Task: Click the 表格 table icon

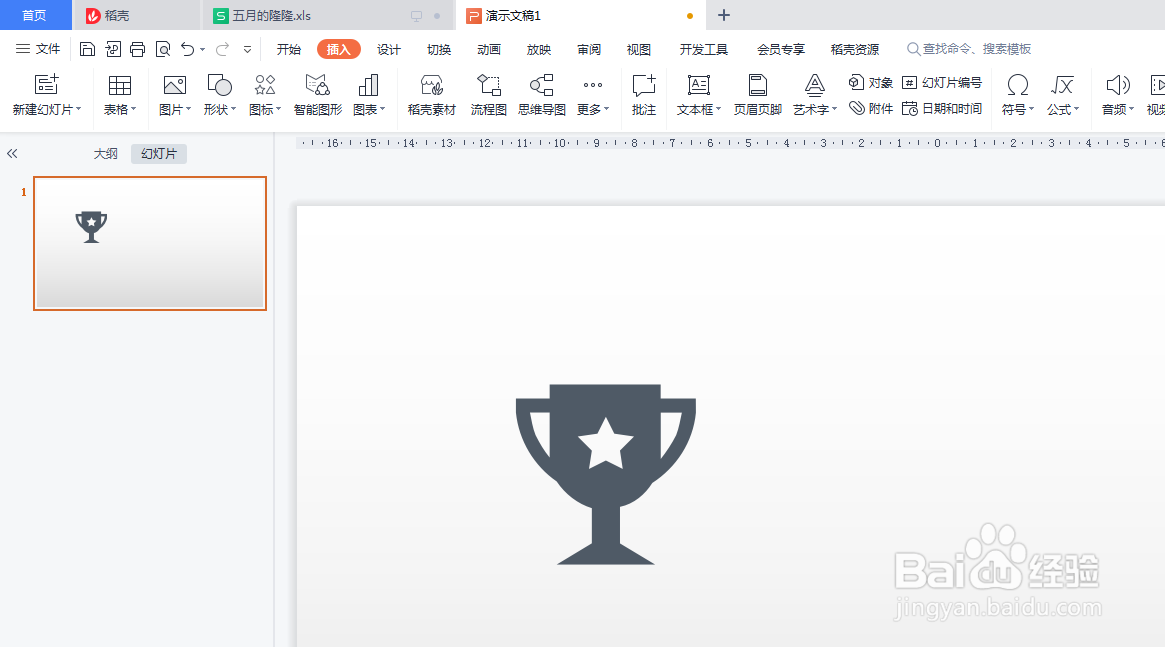Action: click(x=120, y=85)
